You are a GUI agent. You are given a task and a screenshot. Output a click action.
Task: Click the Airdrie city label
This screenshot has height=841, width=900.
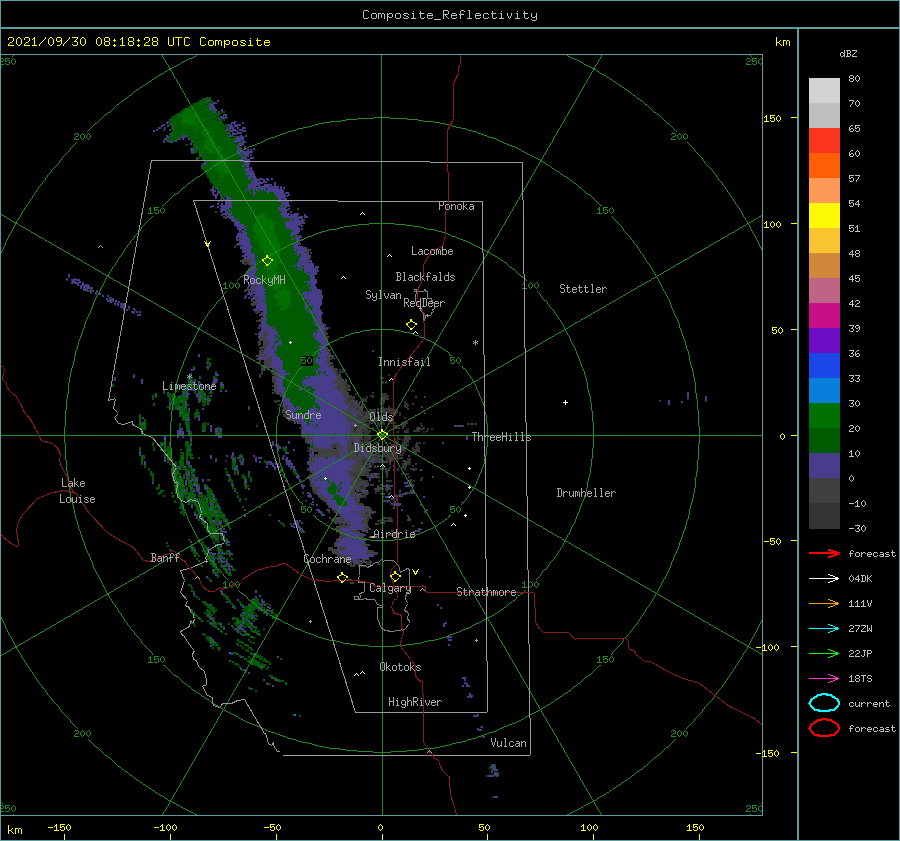[394, 534]
